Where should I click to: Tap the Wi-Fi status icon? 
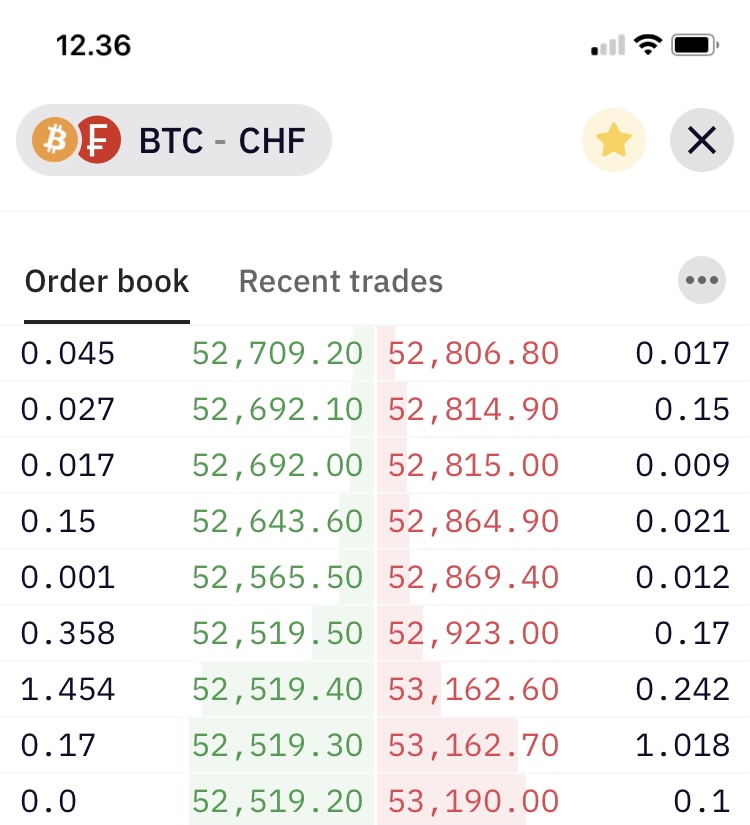[x=648, y=45]
